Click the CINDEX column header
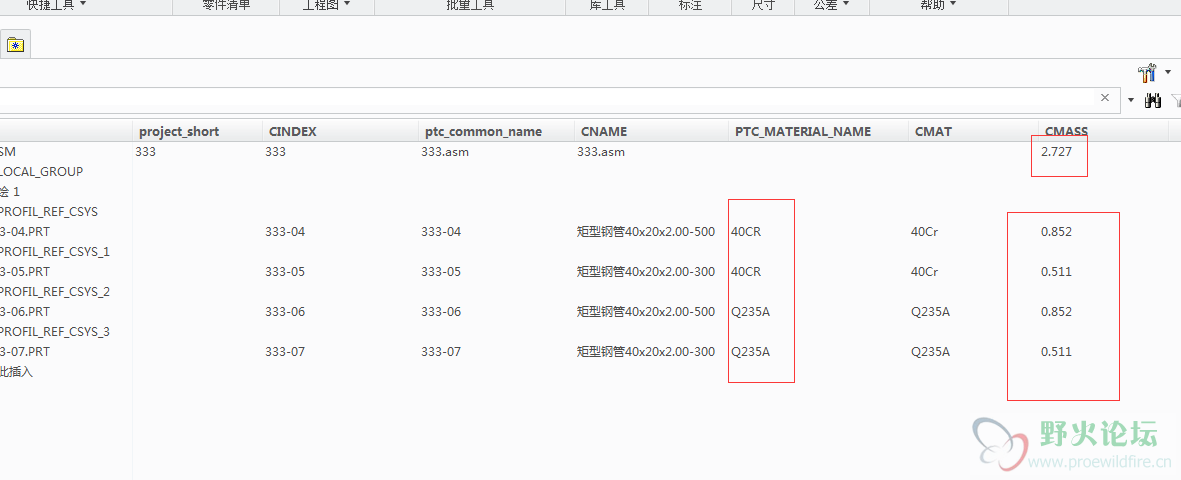Screen dimensions: 1181x480 293,131
